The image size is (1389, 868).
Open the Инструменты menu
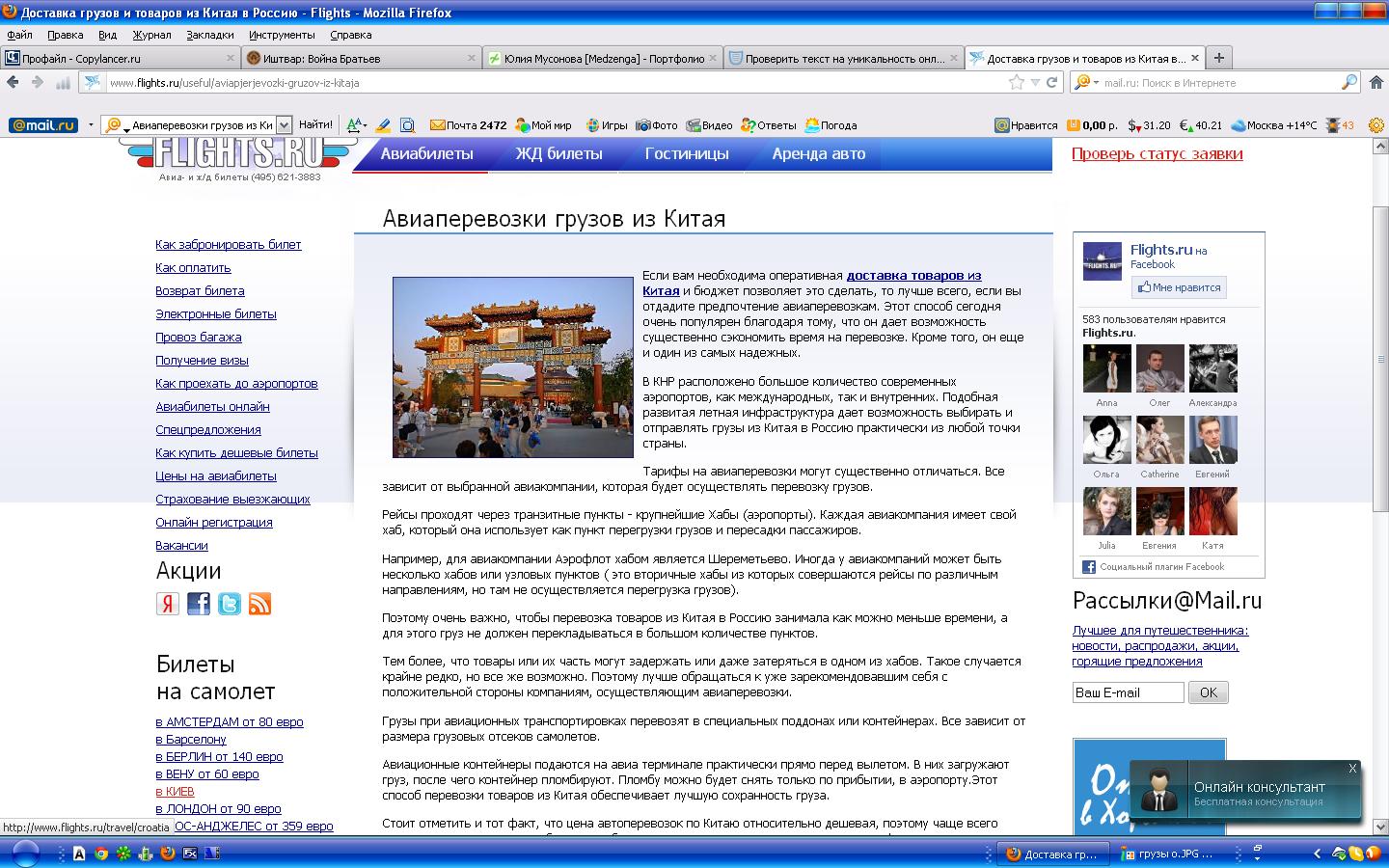pos(283,35)
